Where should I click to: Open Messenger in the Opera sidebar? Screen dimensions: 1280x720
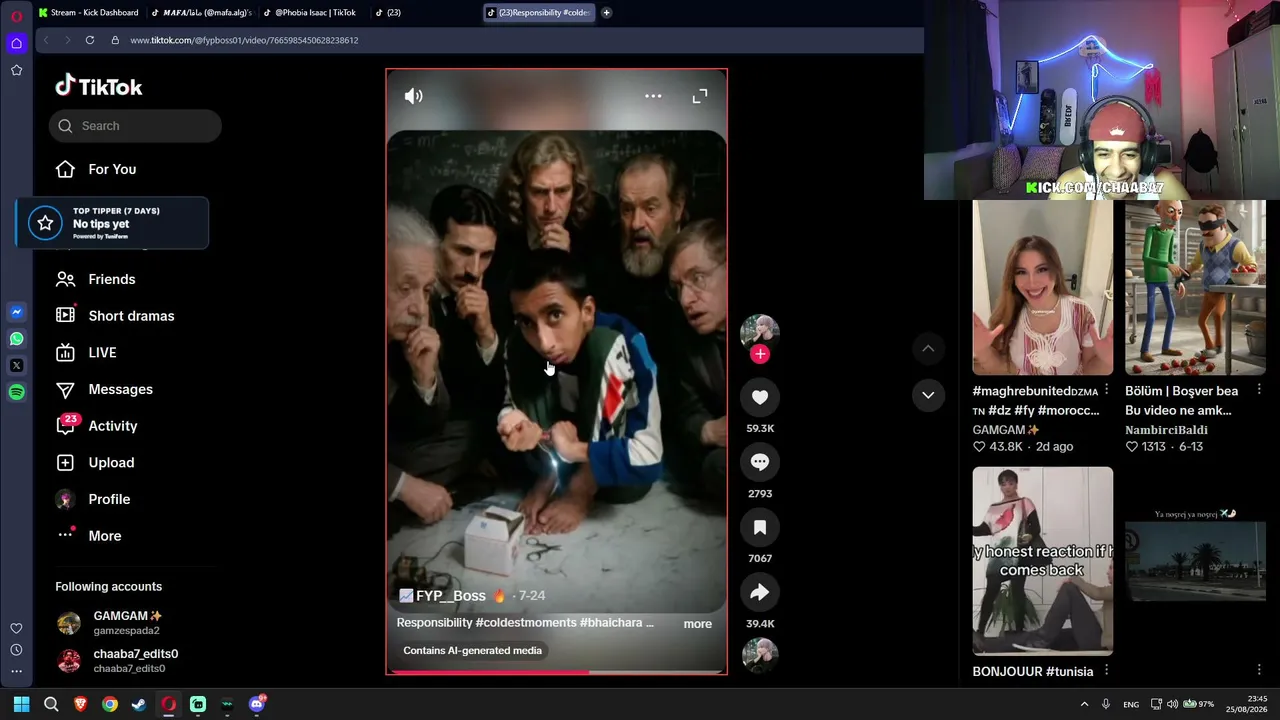(16, 312)
